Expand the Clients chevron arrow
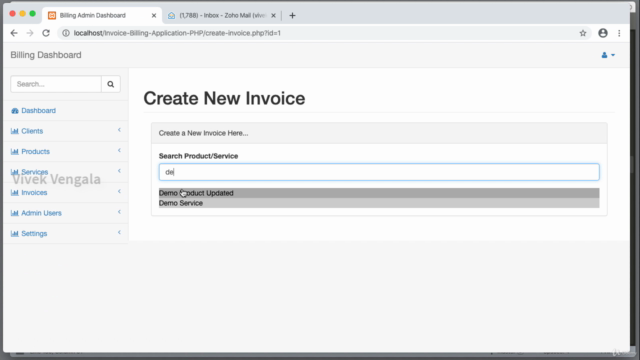 [119, 130]
